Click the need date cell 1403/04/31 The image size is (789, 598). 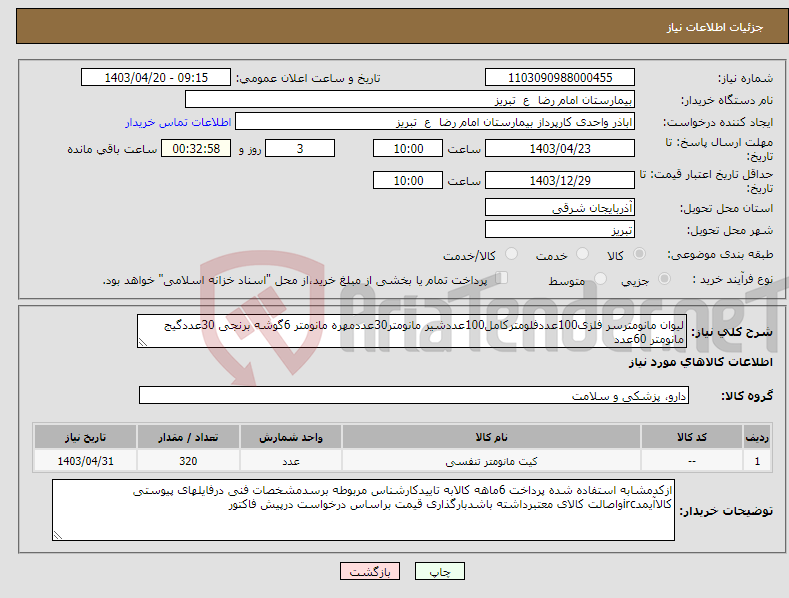click(x=86, y=461)
